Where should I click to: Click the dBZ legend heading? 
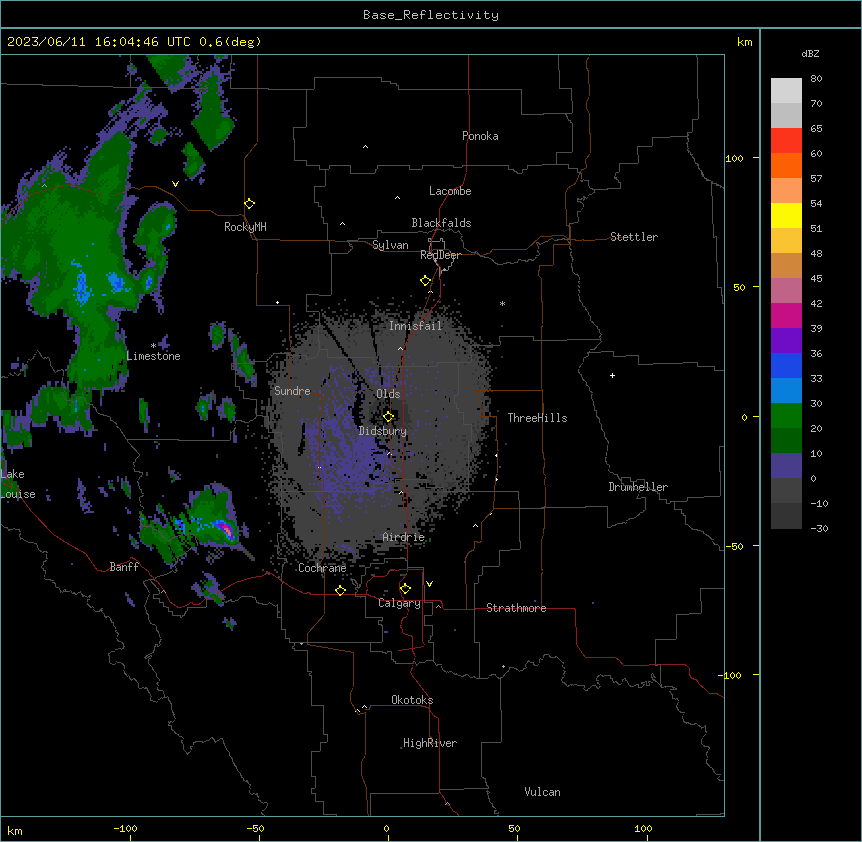point(810,53)
